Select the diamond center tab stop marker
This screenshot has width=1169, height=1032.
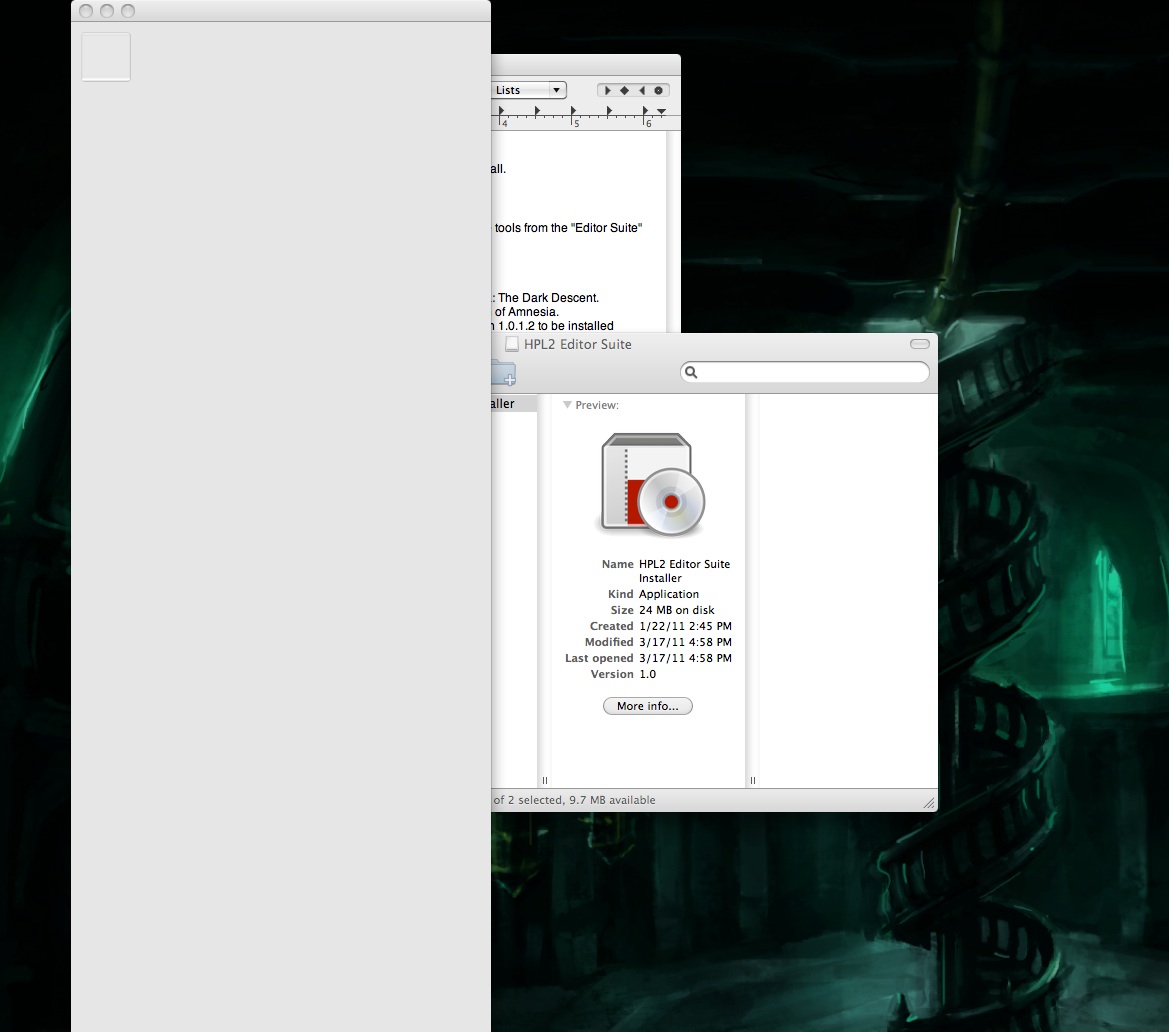click(625, 90)
